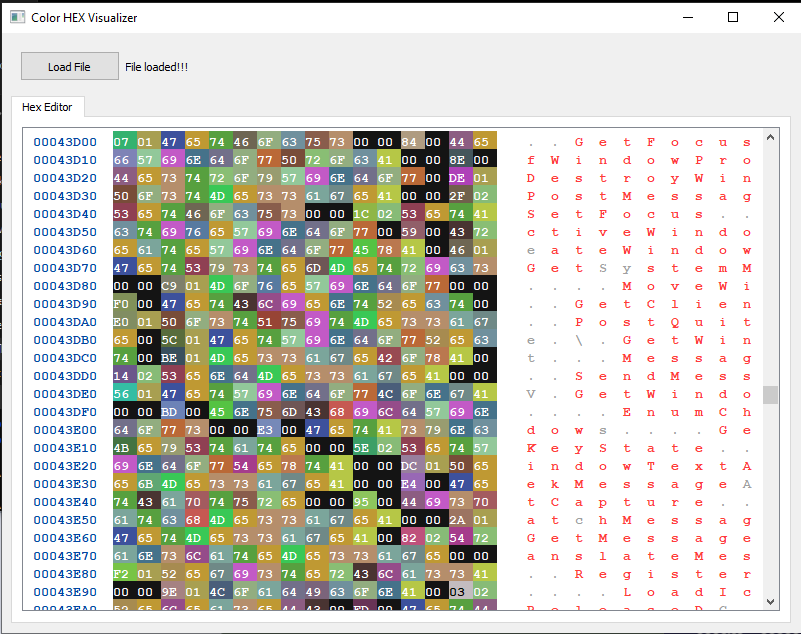
Task: Click the 'File loaded!!!' status text
Action: click(156, 67)
